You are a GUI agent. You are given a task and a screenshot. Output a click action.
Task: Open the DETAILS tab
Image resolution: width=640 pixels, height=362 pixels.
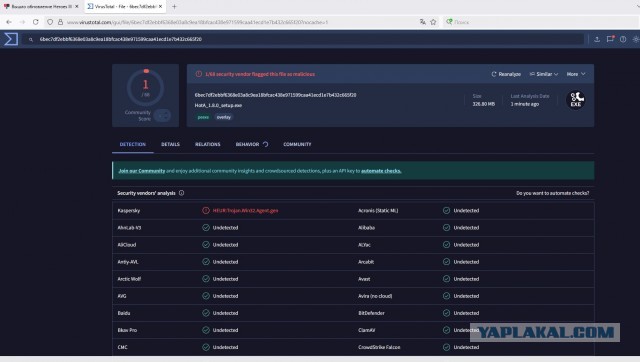tap(170, 144)
